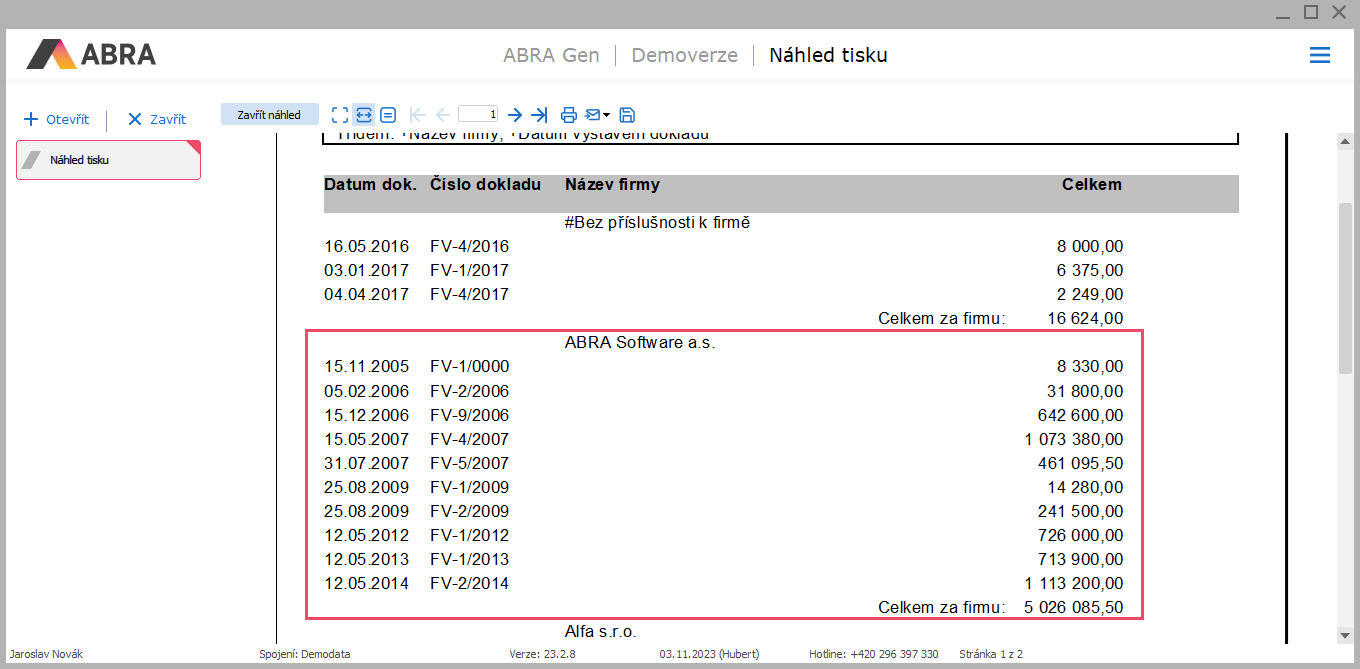The width and height of the screenshot is (1360, 669).
Task: Click the page number input field
Action: pyautogui.click(x=478, y=115)
